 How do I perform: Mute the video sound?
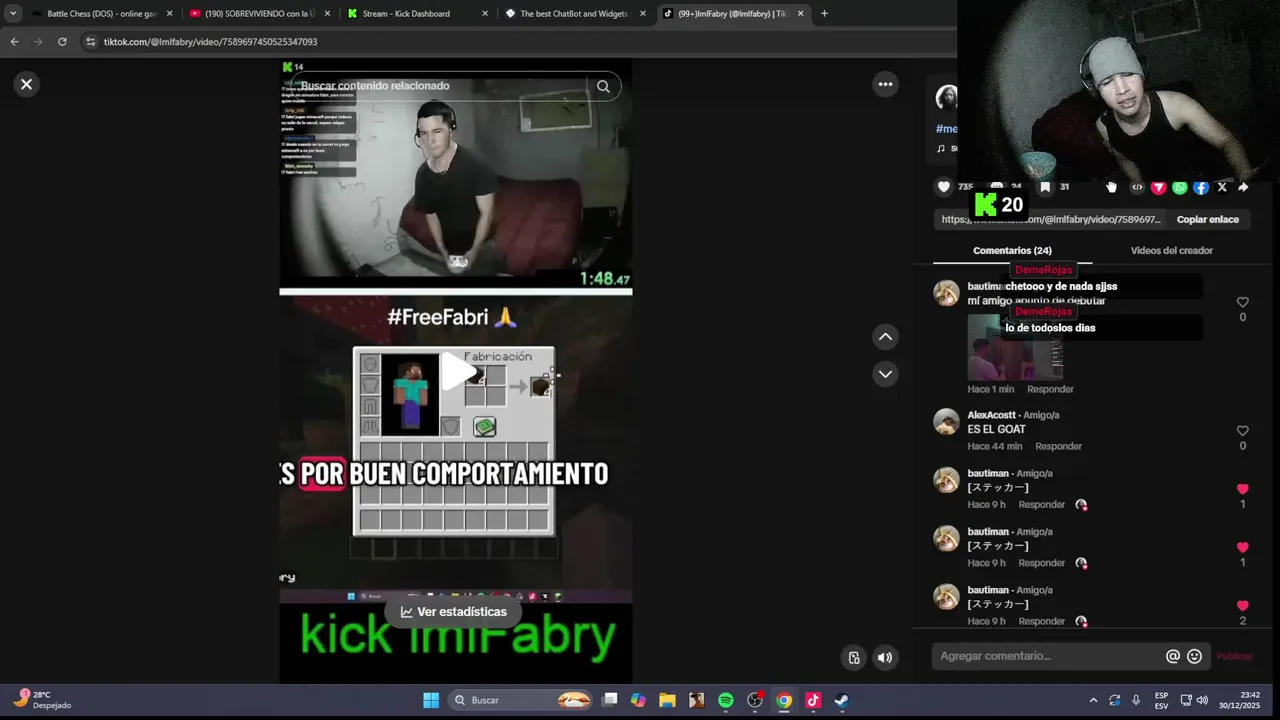tap(885, 657)
